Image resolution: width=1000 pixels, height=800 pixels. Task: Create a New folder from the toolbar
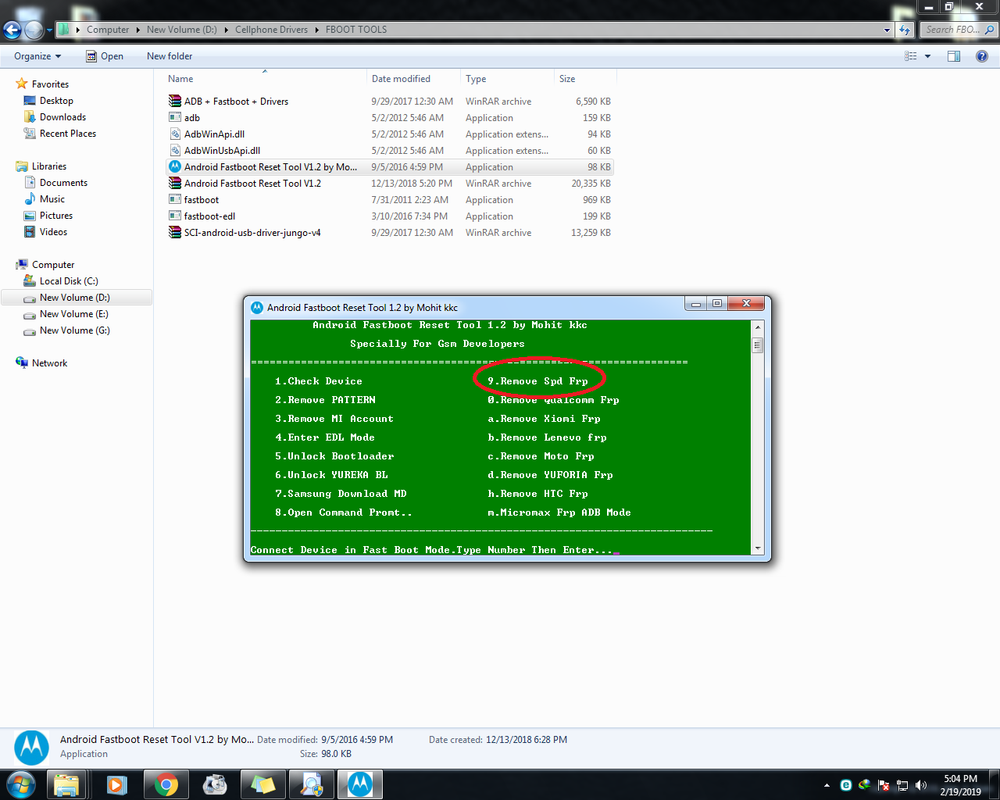(169, 56)
